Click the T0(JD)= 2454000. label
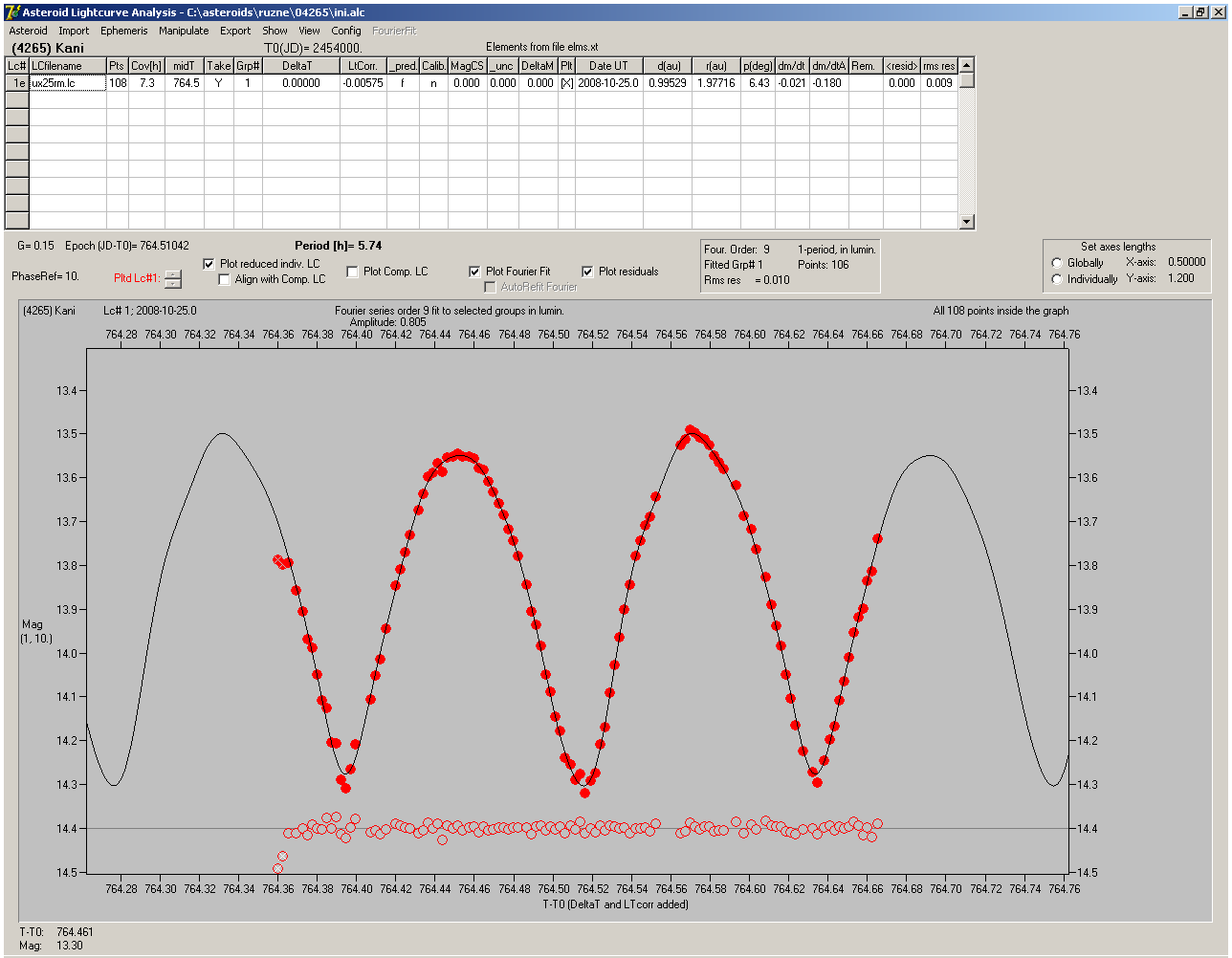This screenshot has height=958, width=1232. [x=313, y=48]
